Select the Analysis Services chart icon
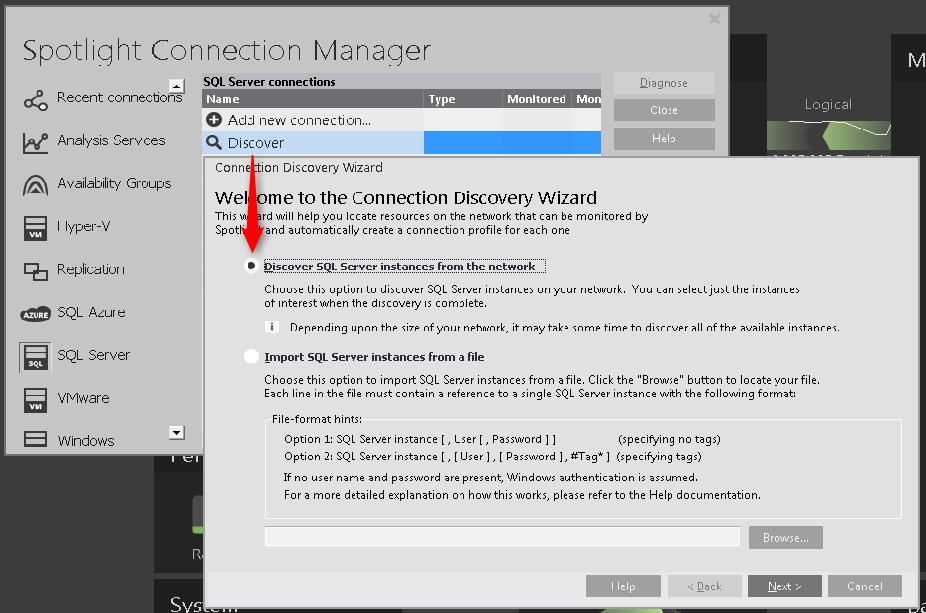Screen dimensions: 926x613 click(x=35, y=142)
